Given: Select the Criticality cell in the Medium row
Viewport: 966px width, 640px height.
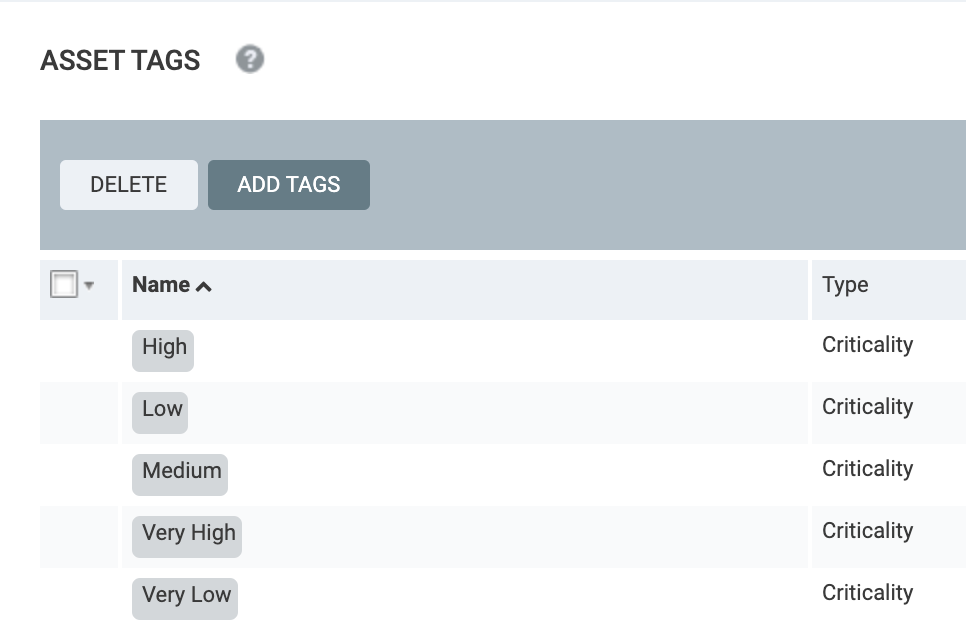Looking at the screenshot, I should (x=867, y=469).
